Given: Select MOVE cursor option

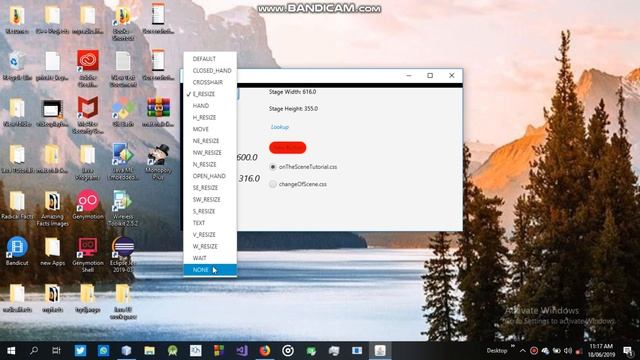Looking at the screenshot, I should click(x=210, y=129).
